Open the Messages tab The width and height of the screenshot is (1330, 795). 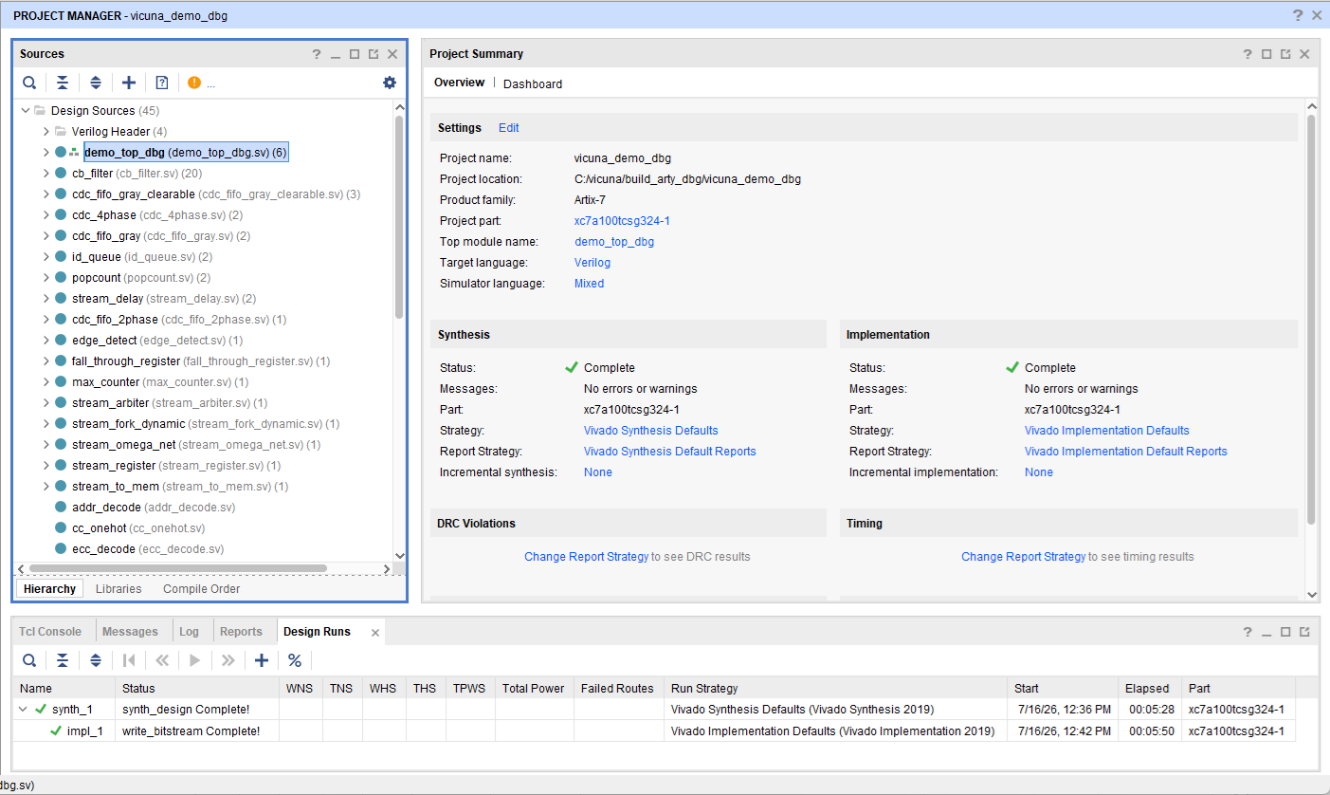click(130, 632)
